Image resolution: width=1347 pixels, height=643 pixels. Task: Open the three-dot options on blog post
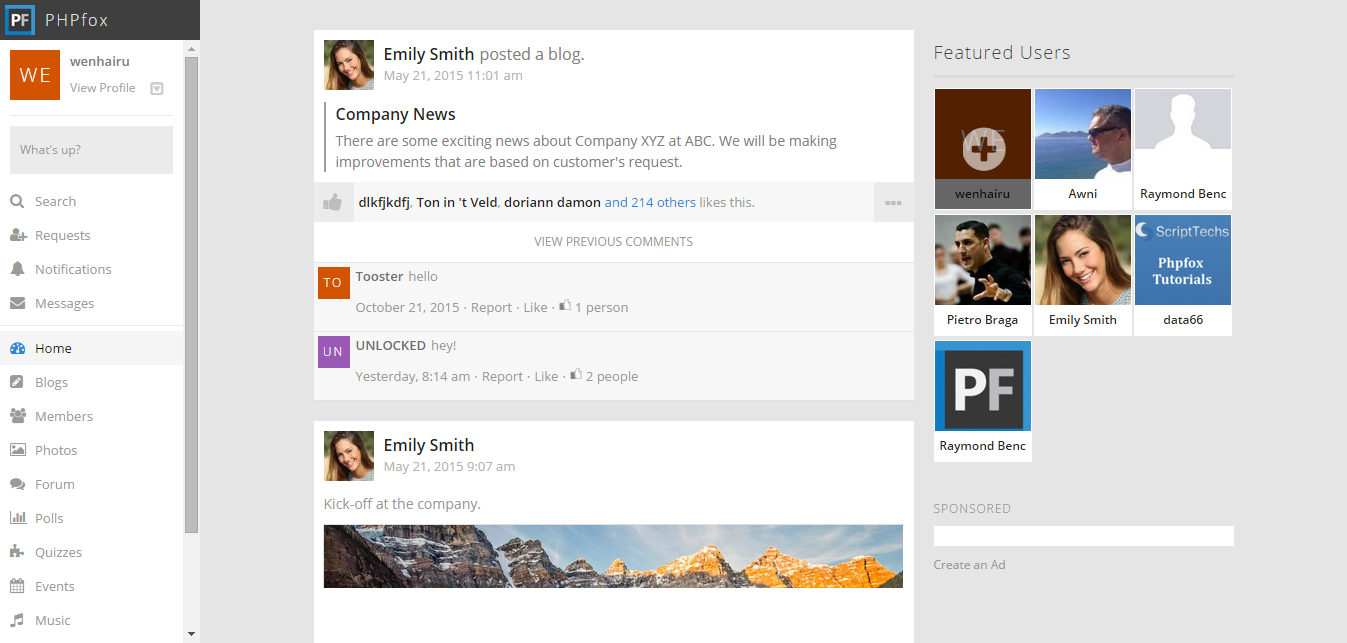tap(893, 202)
